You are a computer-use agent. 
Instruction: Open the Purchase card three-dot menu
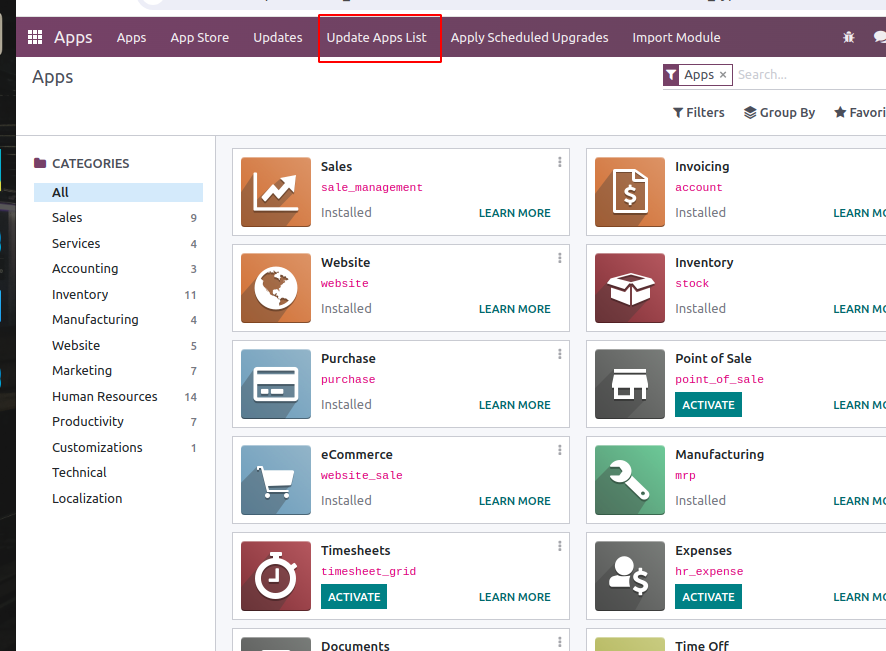[559, 354]
